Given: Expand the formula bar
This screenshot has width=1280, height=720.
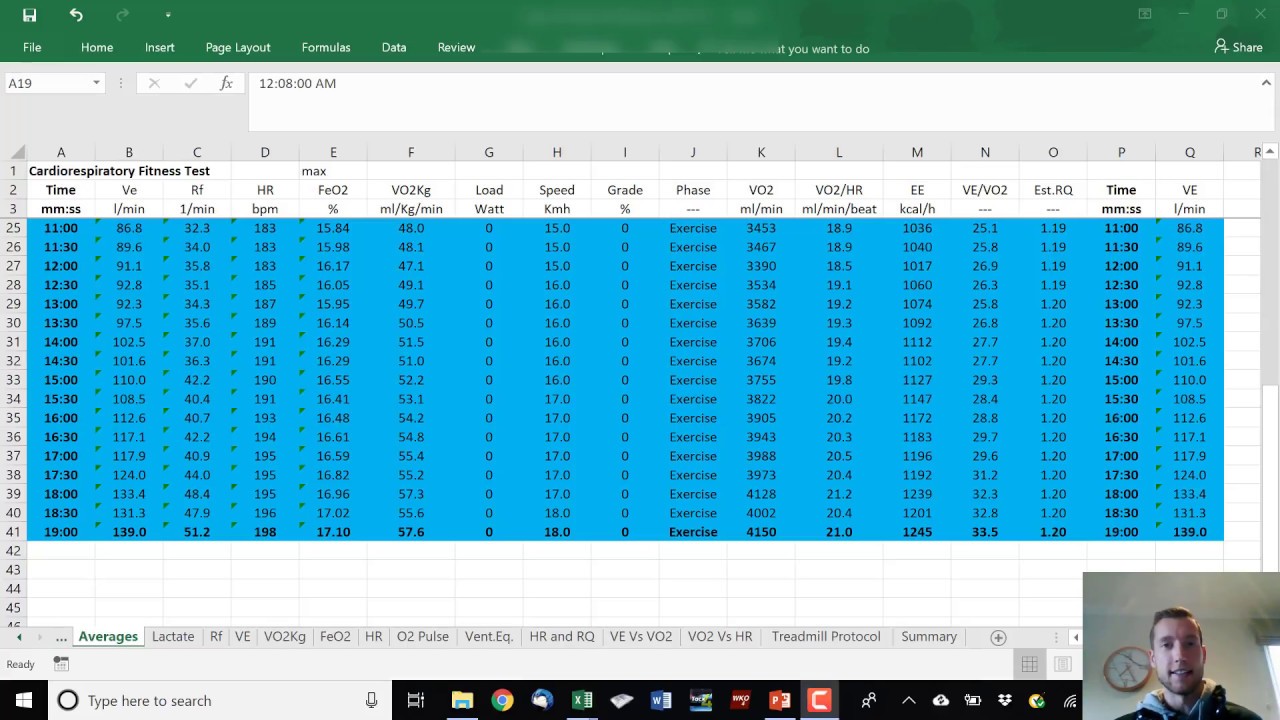Looking at the screenshot, I should [1266, 83].
